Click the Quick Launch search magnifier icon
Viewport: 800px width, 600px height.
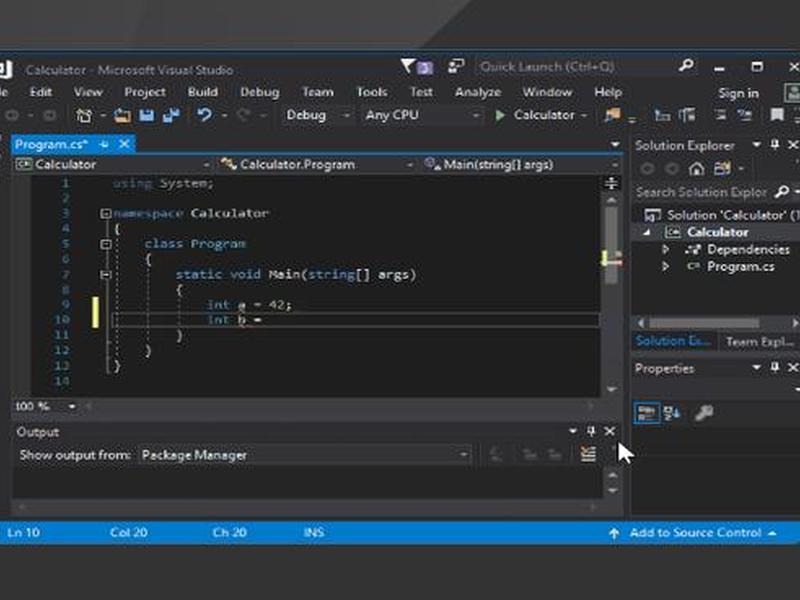(x=686, y=65)
